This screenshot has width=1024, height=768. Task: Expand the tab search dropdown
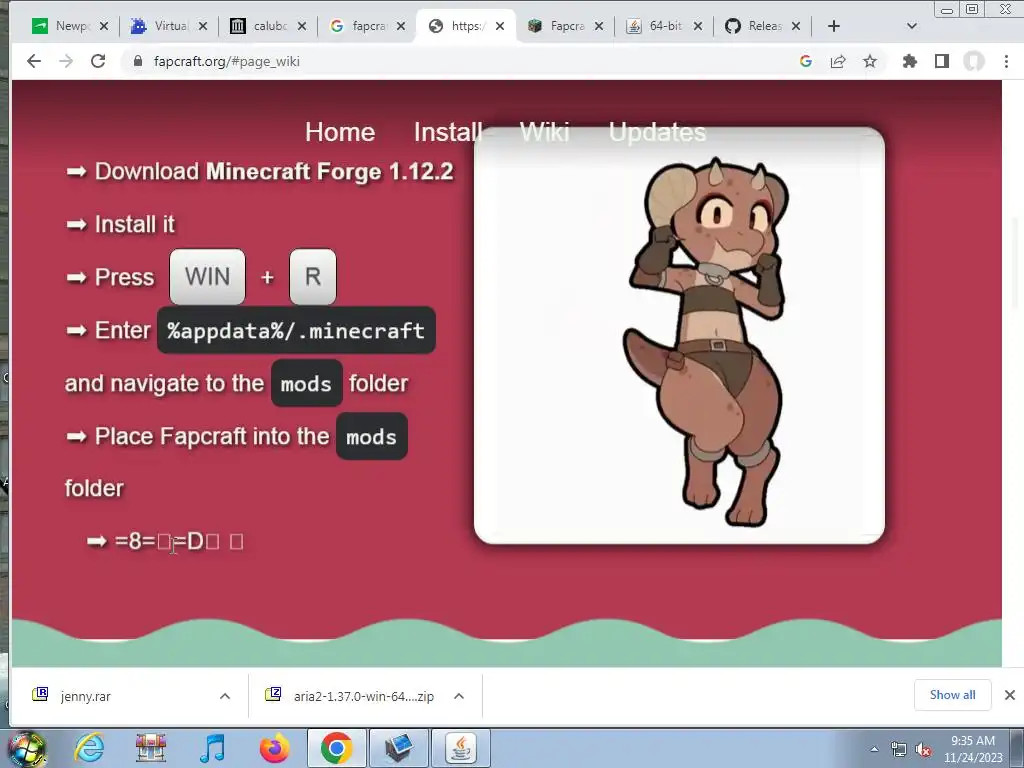click(912, 26)
